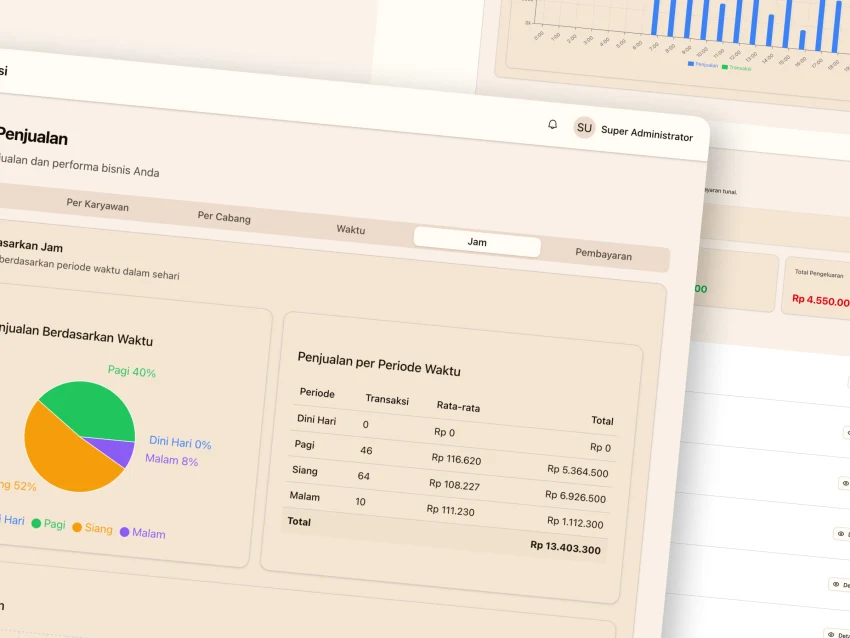This screenshot has width=850, height=638.
Task: Toggle the Siang legend item
Action: pos(92,528)
